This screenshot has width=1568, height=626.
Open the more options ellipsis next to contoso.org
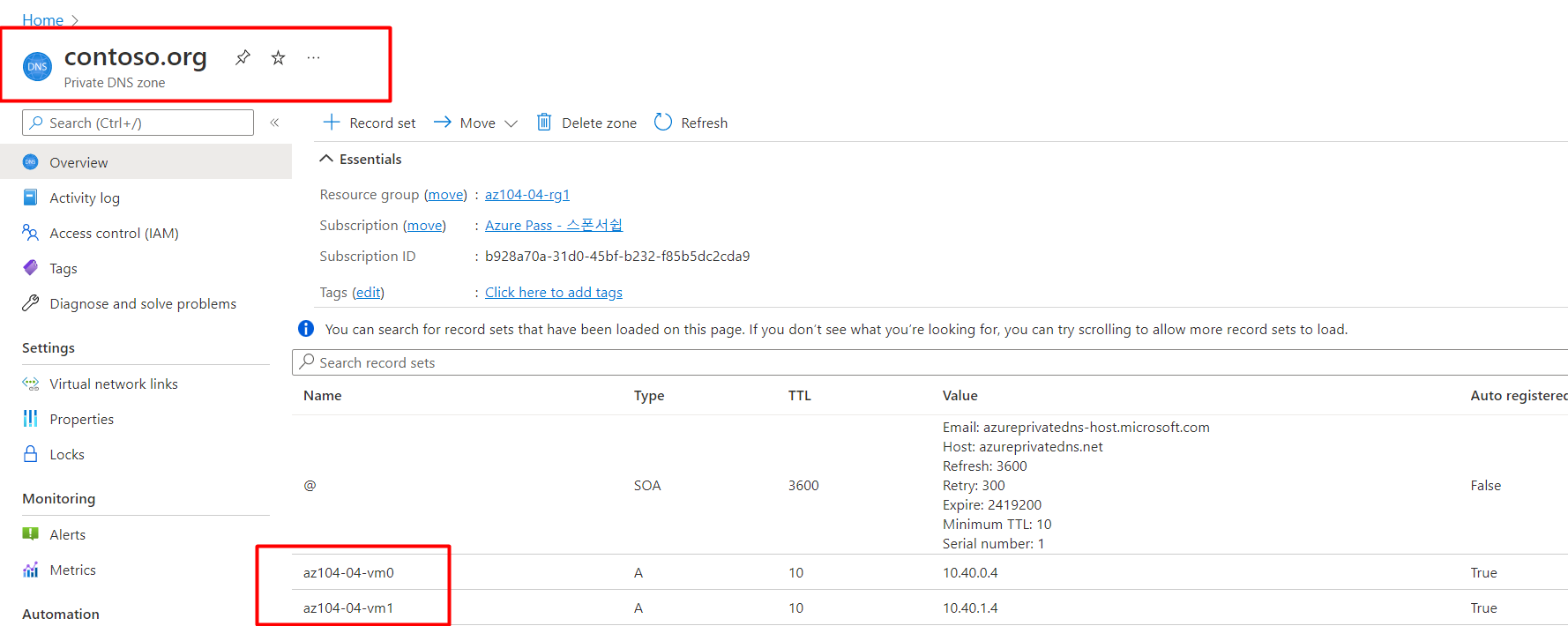(x=313, y=57)
